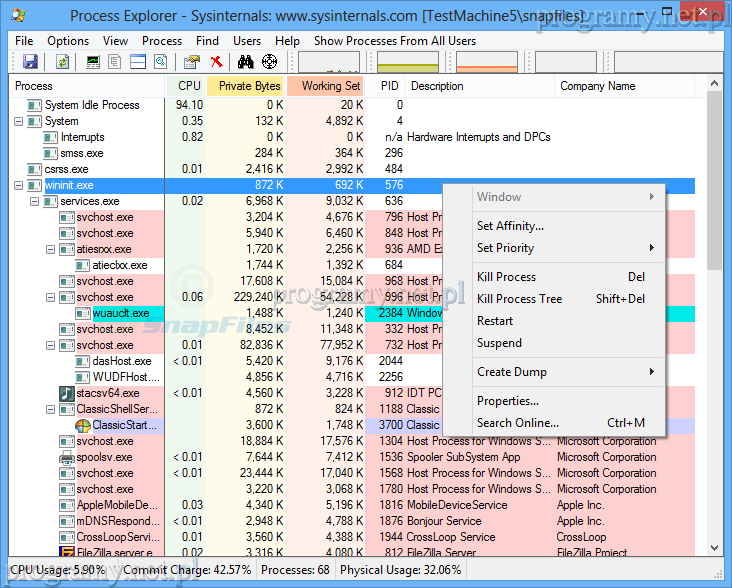732x588 pixels.
Task: Choose Kill Process Tree from context menu
Action: point(519,299)
